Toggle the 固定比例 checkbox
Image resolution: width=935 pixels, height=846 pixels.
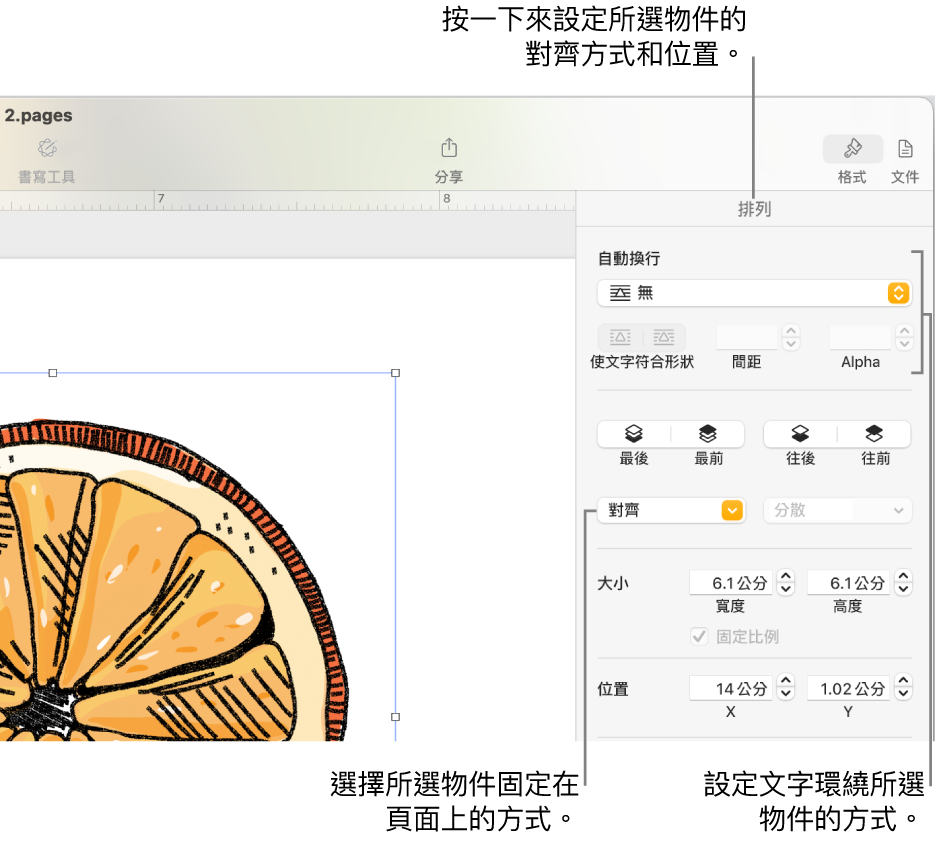pyautogui.click(x=699, y=637)
